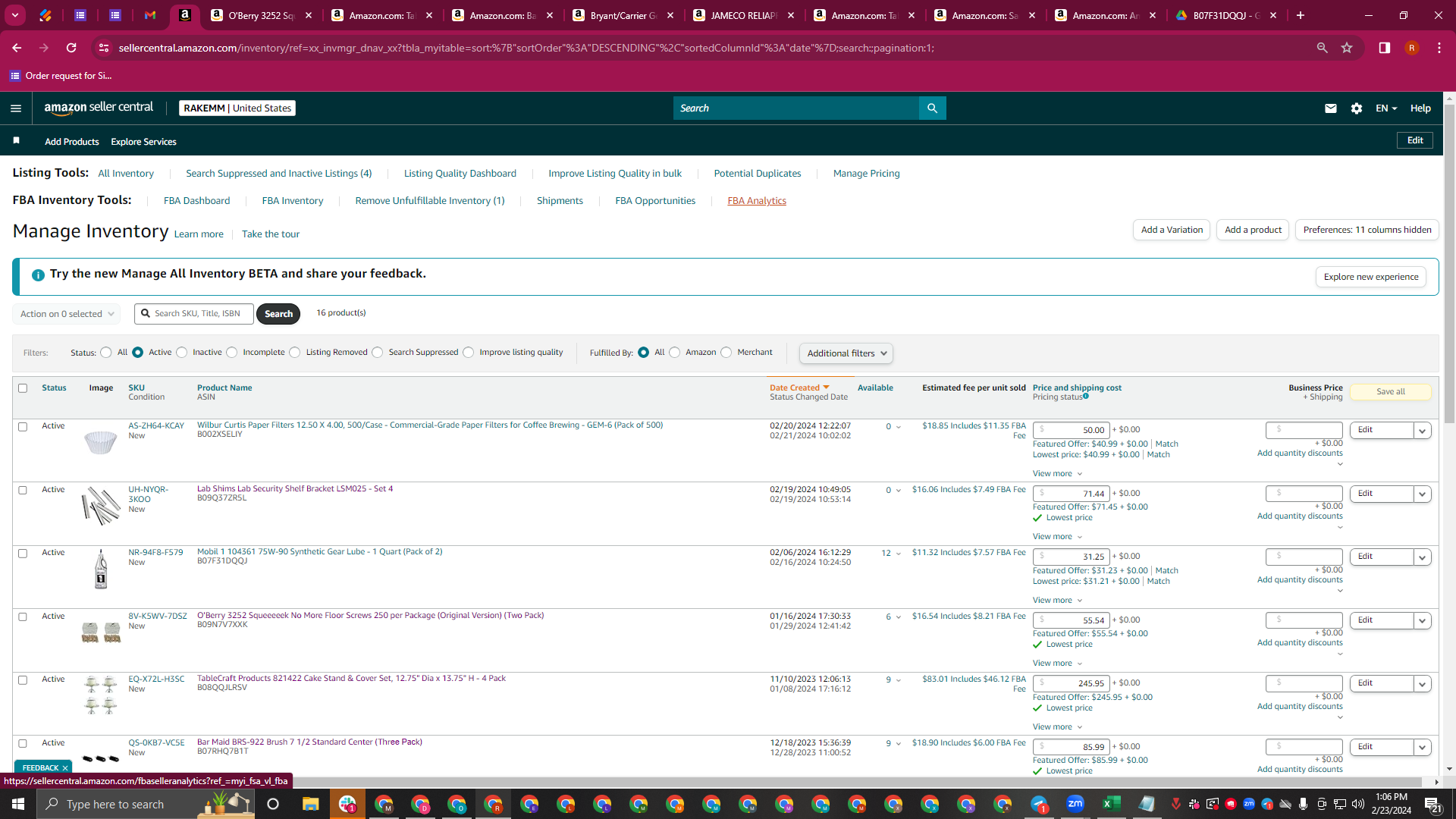Screen dimensions: 1456x819
Task: Click the taskbar volume speaker icon
Action: pos(1357,804)
